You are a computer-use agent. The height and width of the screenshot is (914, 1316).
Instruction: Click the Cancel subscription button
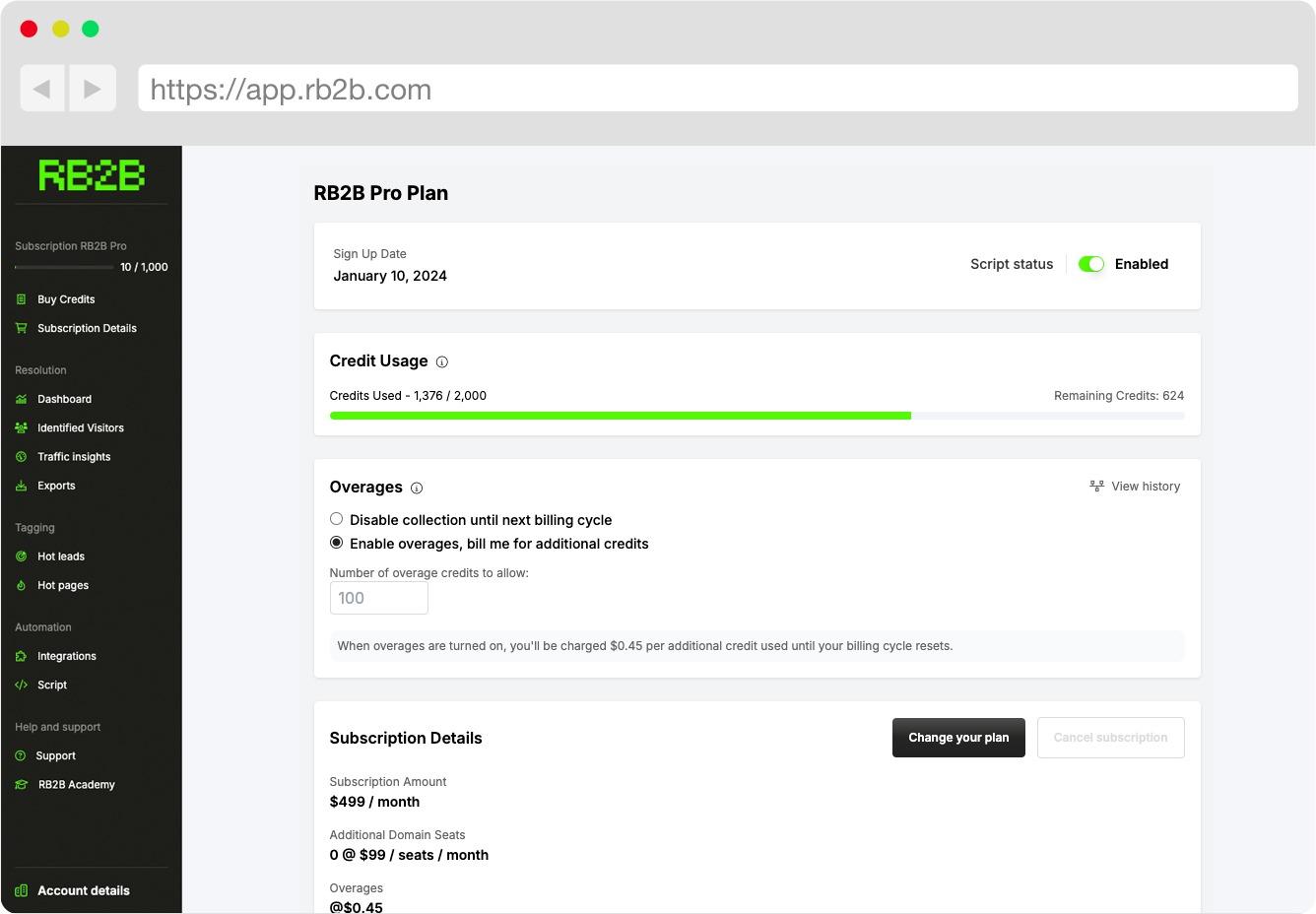tap(1111, 738)
